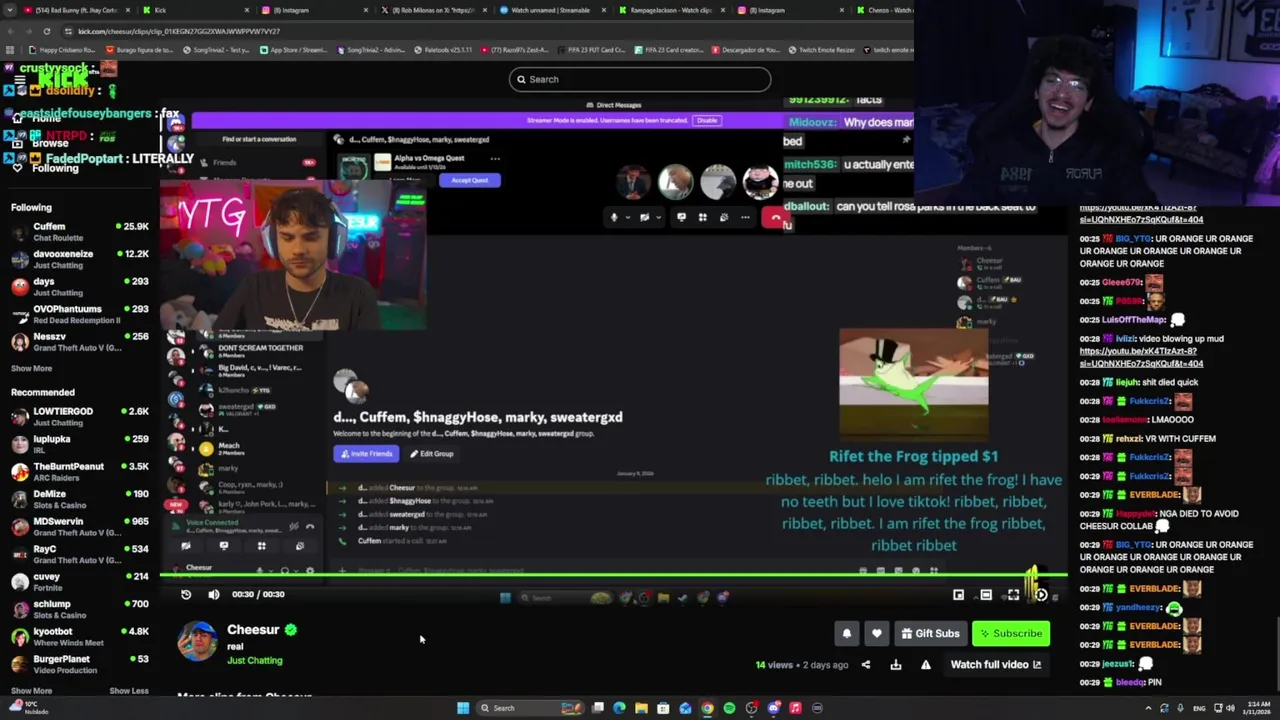Open the clock and date in the taskbar

coord(1257,708)
